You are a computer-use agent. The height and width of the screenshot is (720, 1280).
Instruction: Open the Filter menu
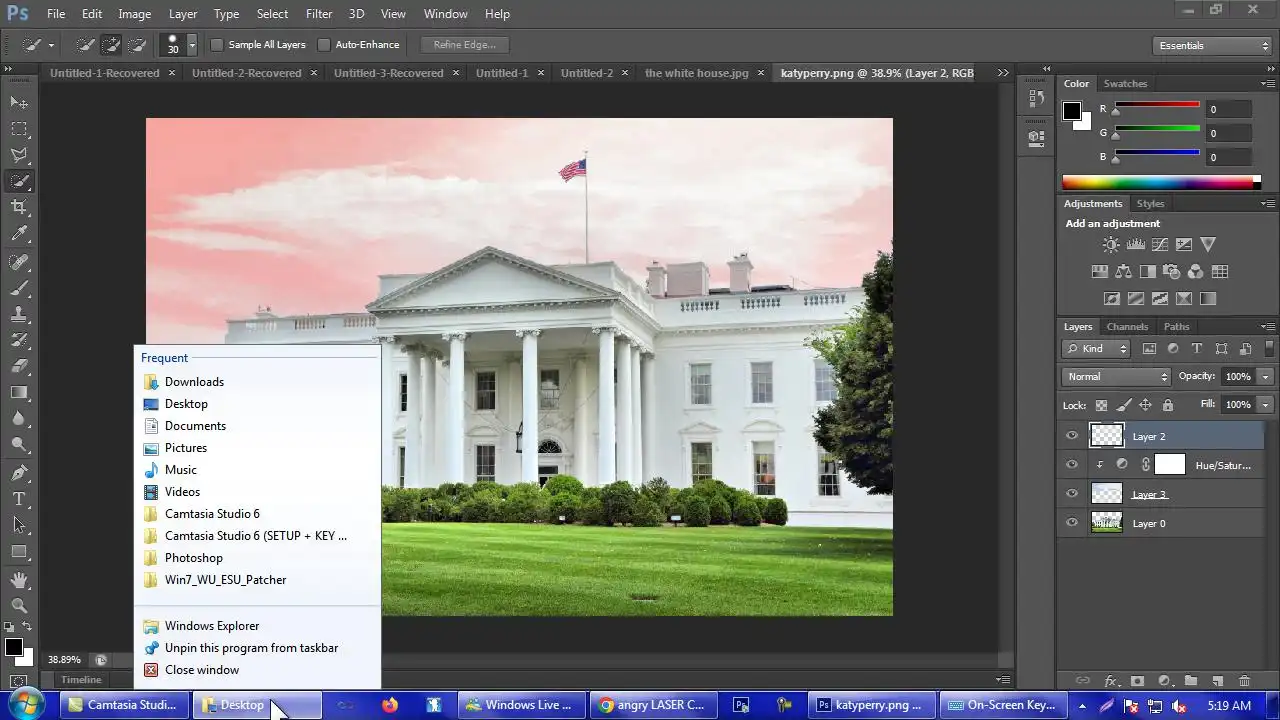pos(319,14)
